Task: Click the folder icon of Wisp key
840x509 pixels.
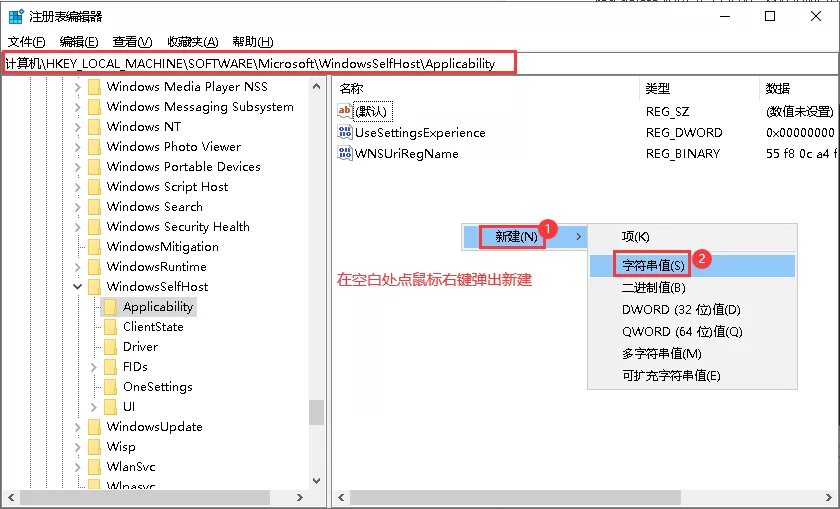Action: click(94, 447)
